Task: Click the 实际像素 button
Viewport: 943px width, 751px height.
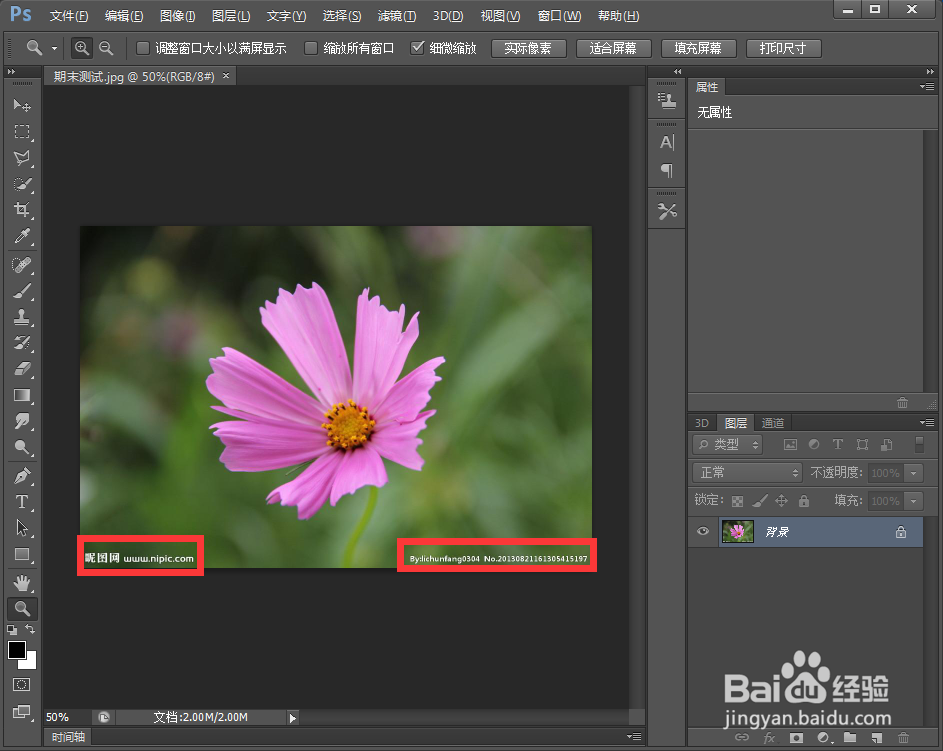Action: click(x=528, y=48)
